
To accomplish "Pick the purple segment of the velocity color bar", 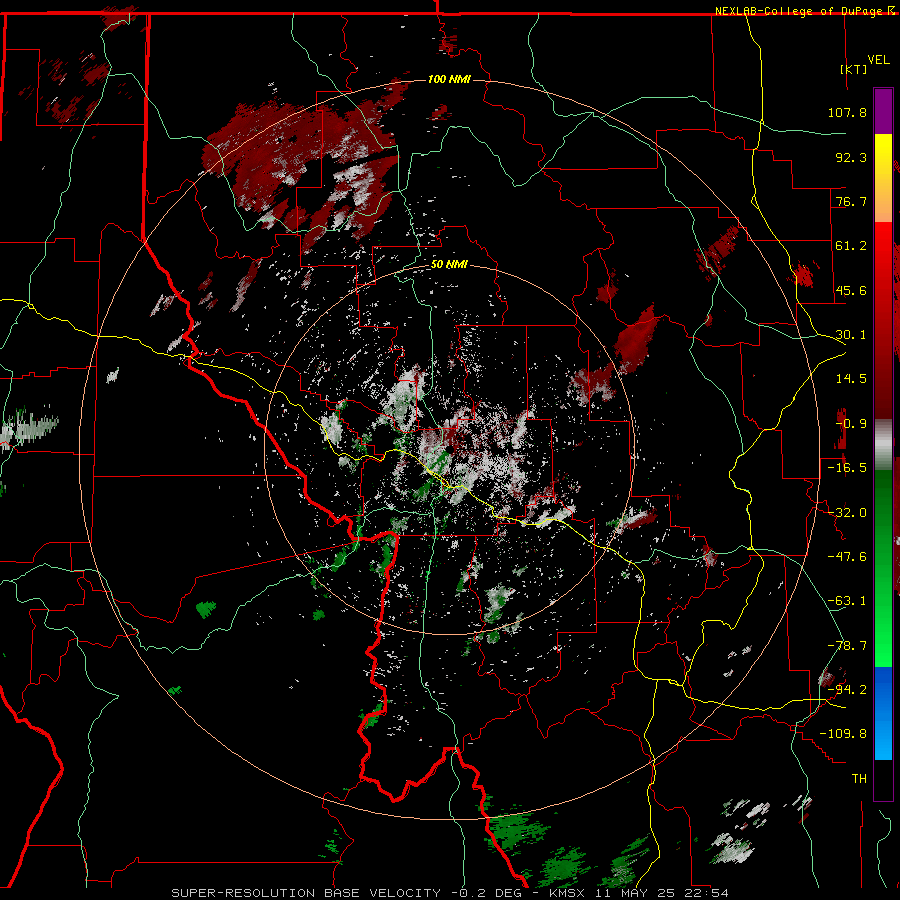I will point(883,111).
